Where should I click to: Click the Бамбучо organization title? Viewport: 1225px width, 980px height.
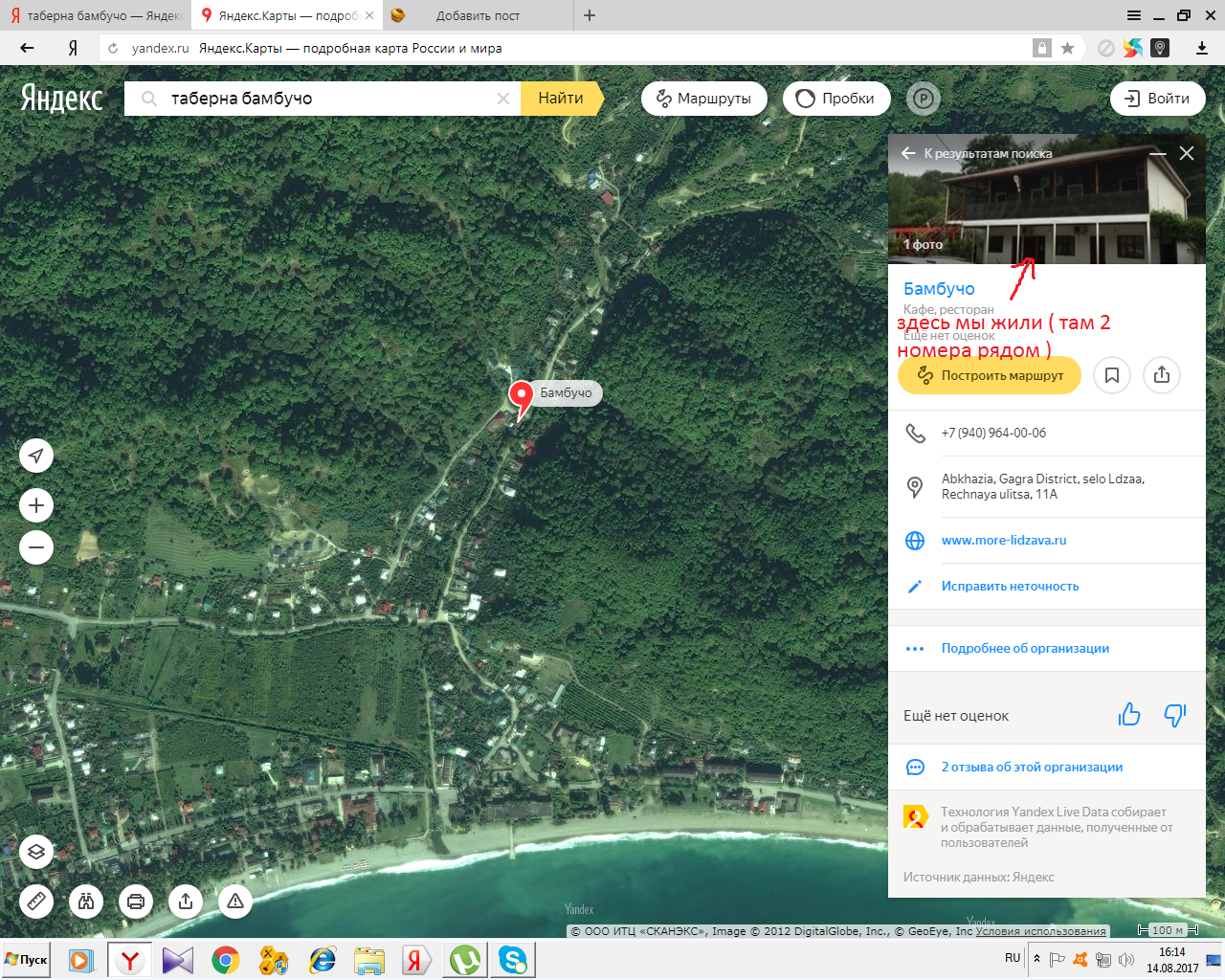pyautogui.click(x=939, y=289)
